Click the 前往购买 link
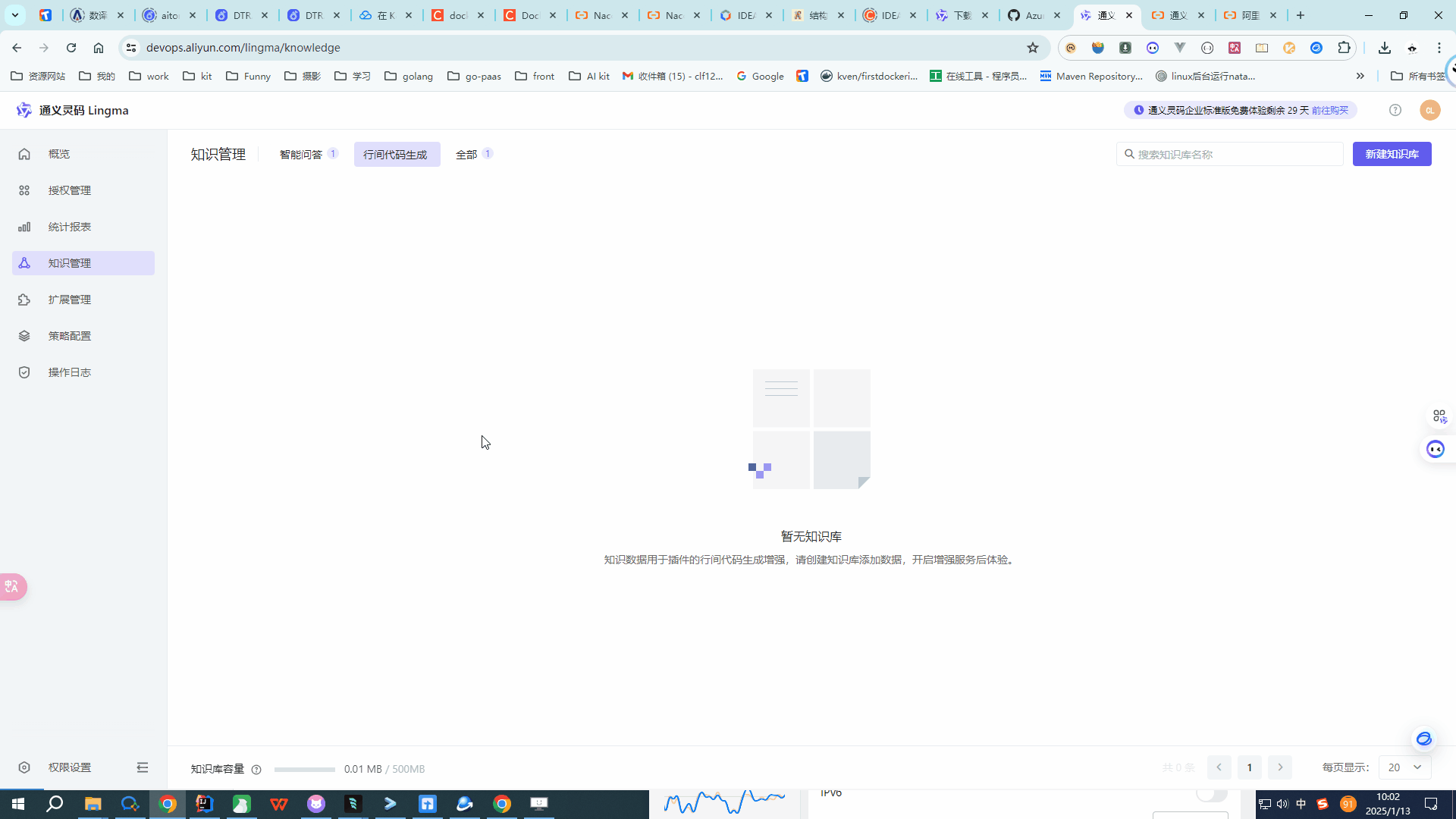 pos(1330,110)
